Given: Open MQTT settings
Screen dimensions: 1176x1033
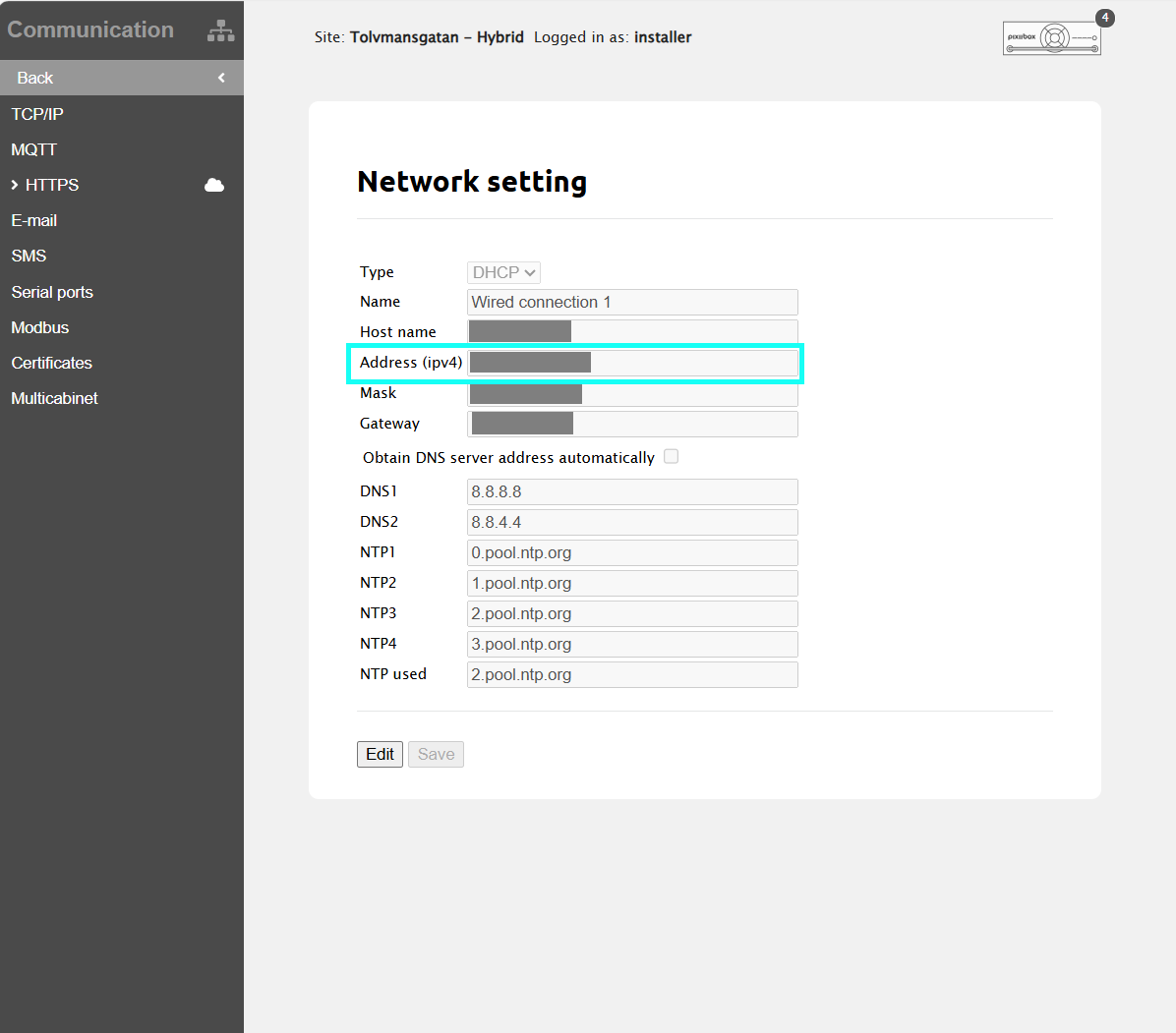Looking at the screenshot, I should [x=33, y=150].
